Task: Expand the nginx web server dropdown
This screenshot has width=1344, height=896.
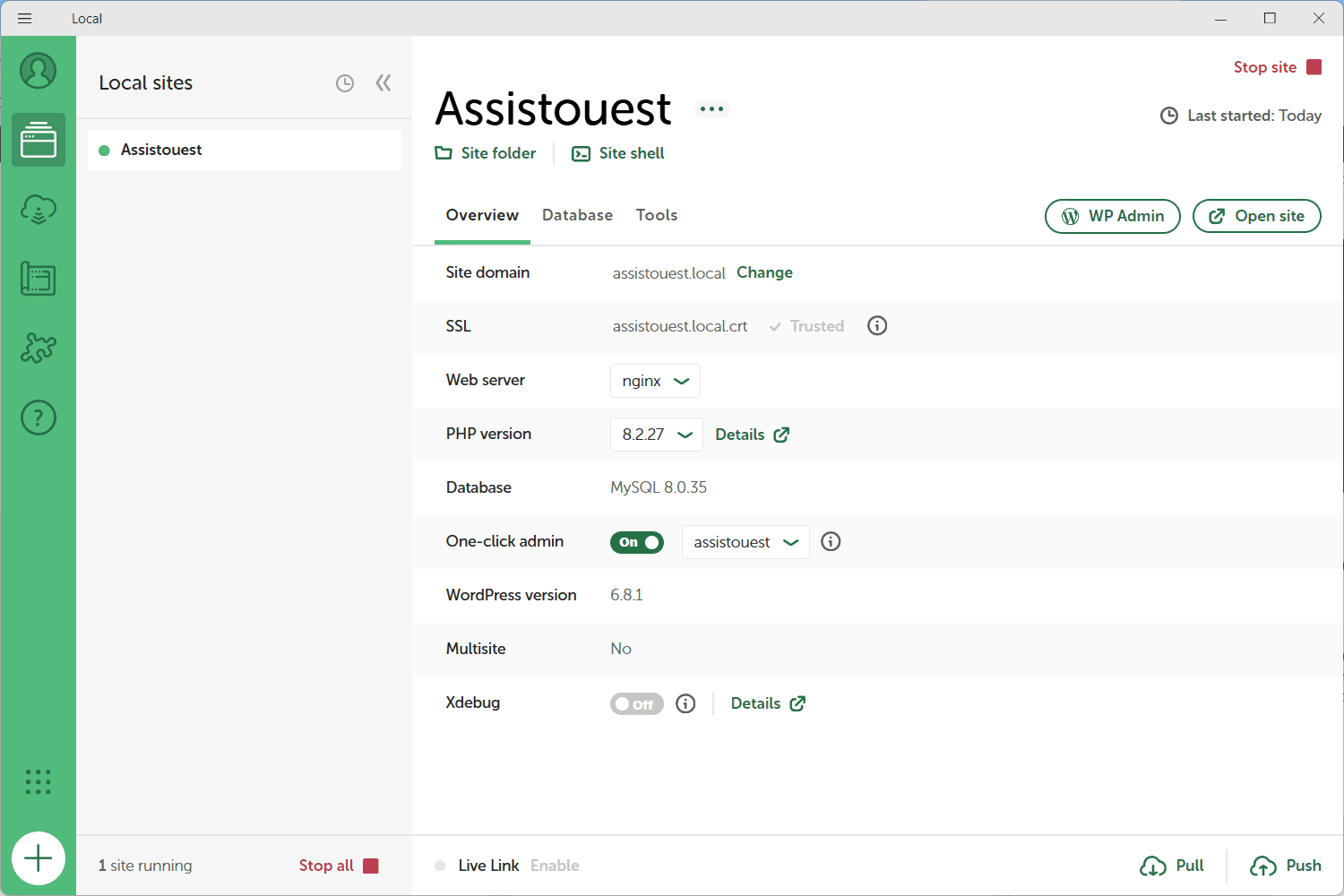Action: click(655, 381)
